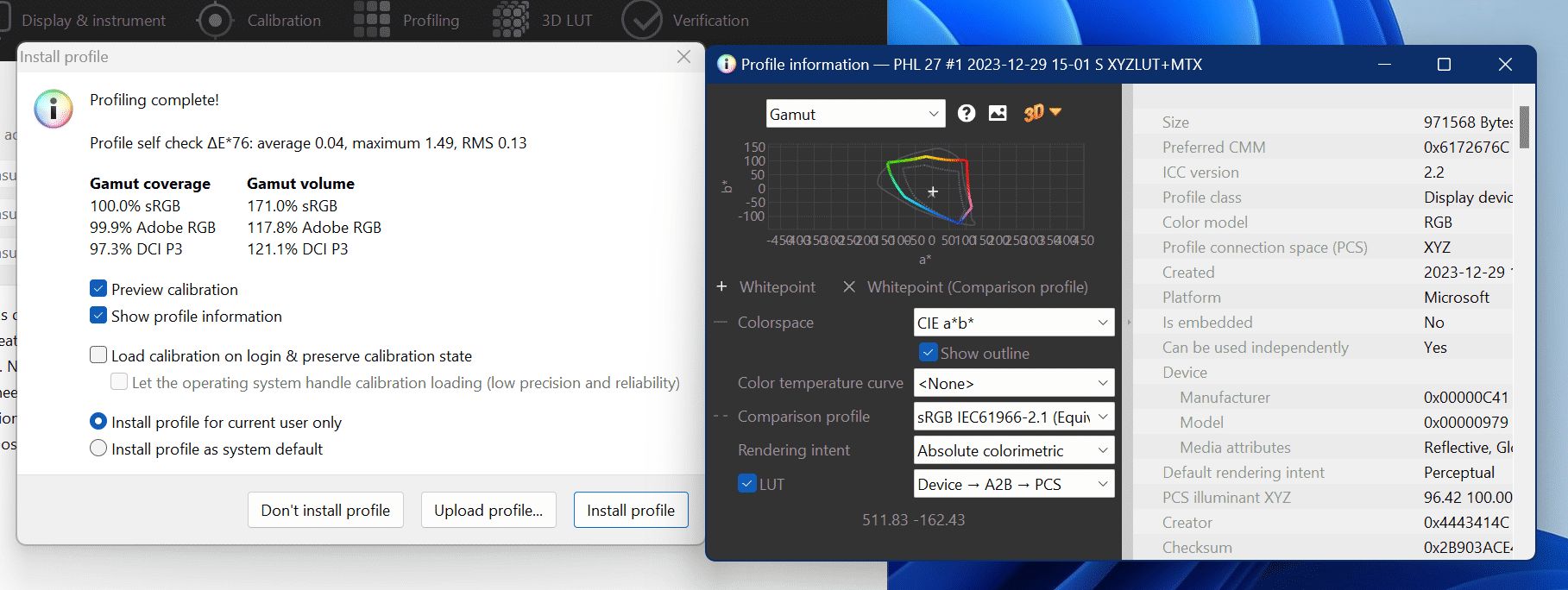1568x590 pixels.
Task: Switch to Display & instrument tab
Action: click(93, 20)
